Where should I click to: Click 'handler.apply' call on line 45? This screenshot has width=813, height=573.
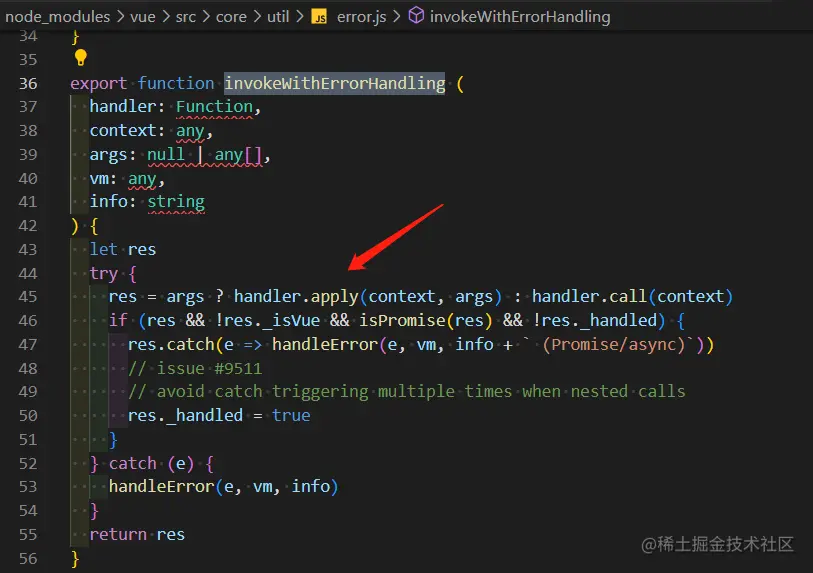[296, 297]
